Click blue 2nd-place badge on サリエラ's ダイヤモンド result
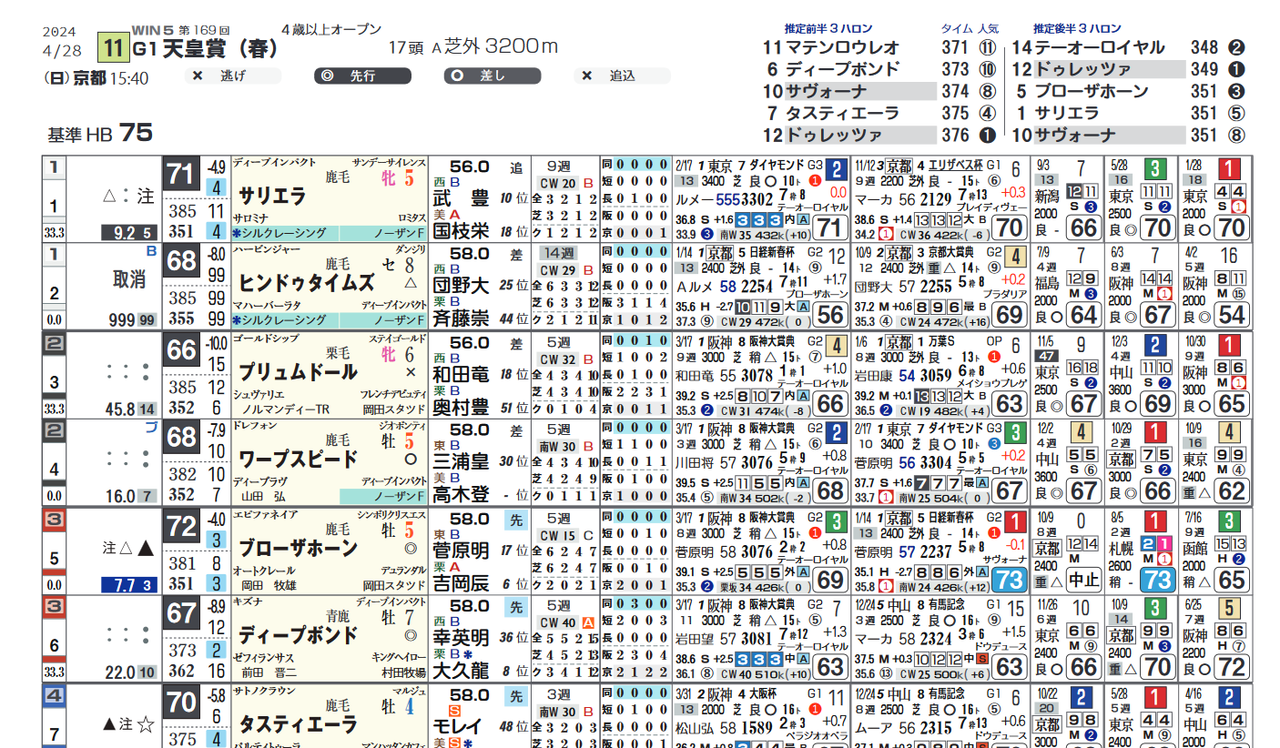Viewport: 1280px width, 748px height. (836, 169)
